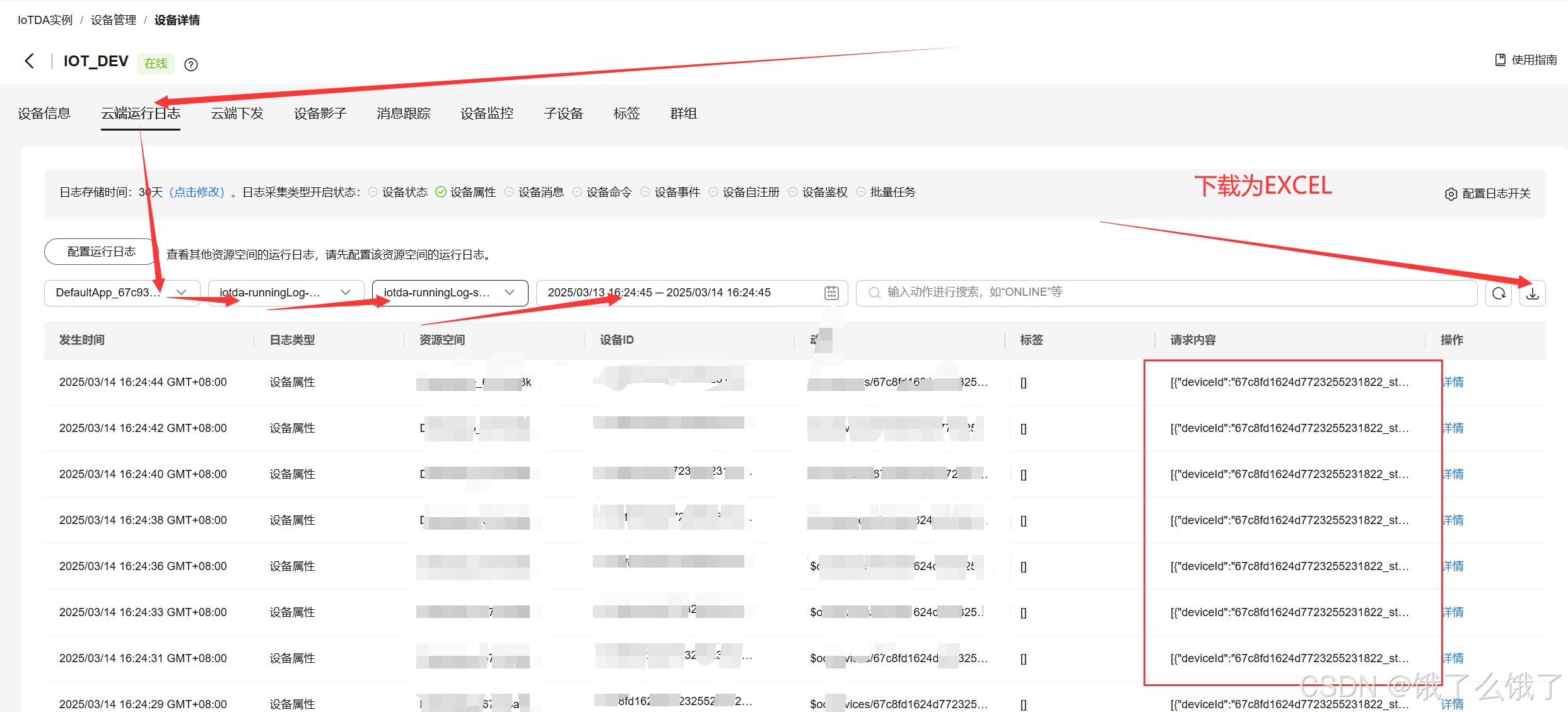The height and width of the screenshot is (712, 1568).
Task: Download logs using the download icon
Action: coord(1532,293)
